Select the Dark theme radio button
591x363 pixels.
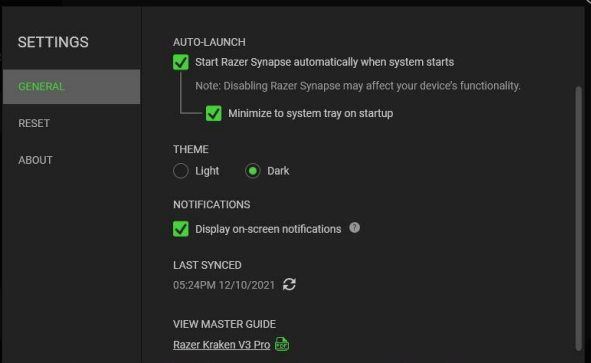coord(253,171)
